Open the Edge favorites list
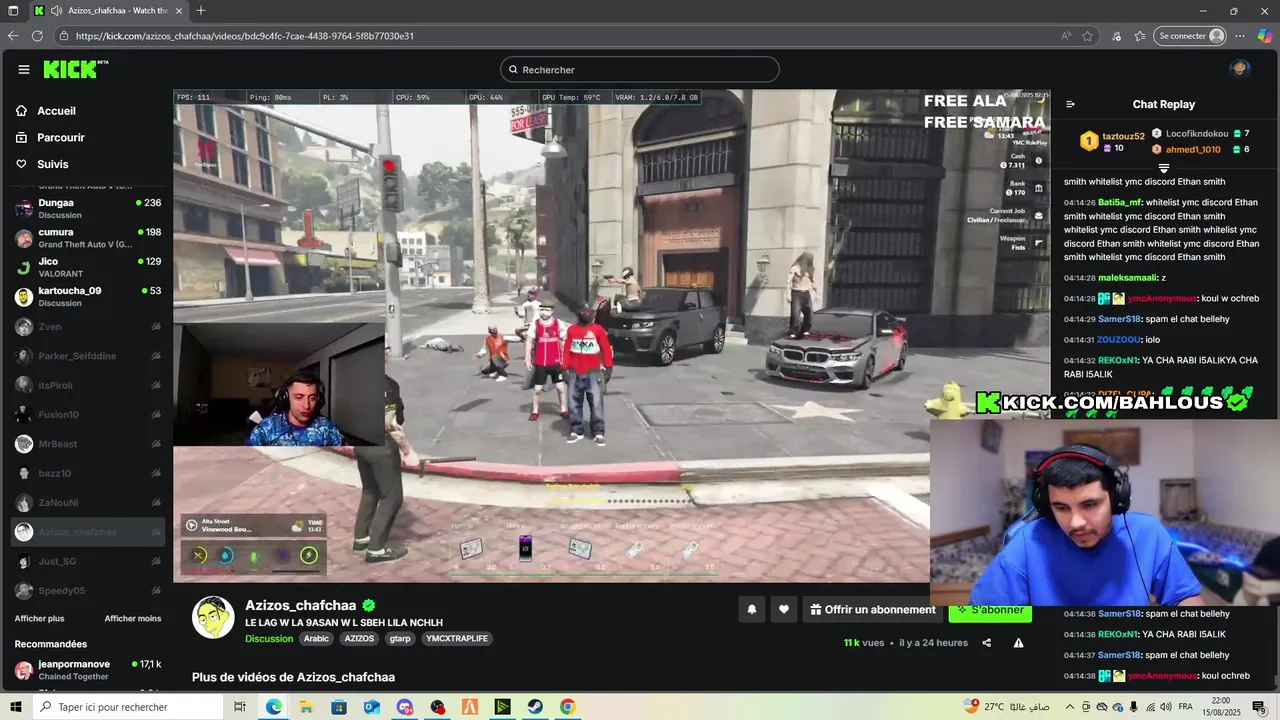 [1141, 36]
